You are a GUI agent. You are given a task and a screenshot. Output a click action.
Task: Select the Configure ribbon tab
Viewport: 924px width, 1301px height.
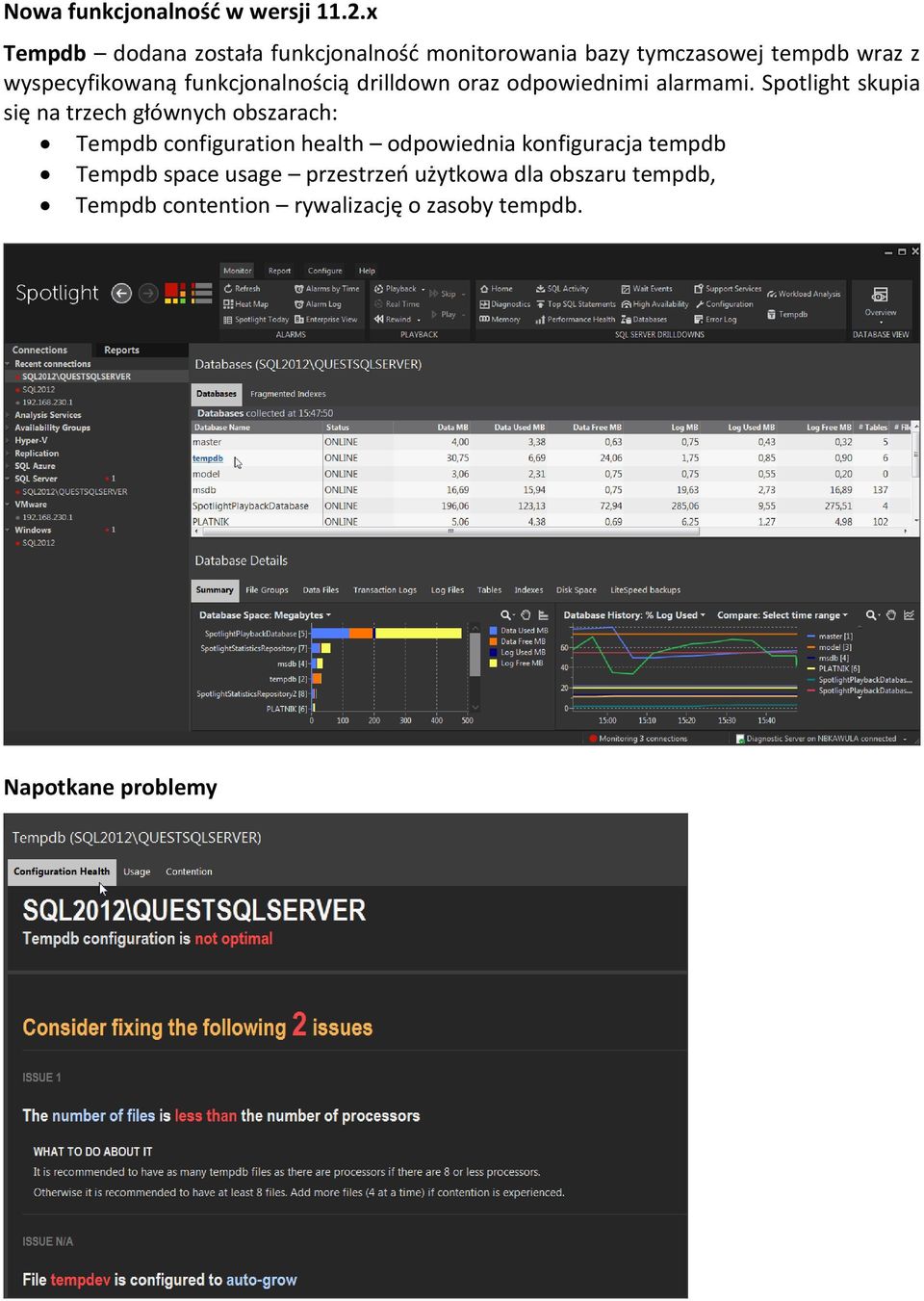[x=324, y=271]
